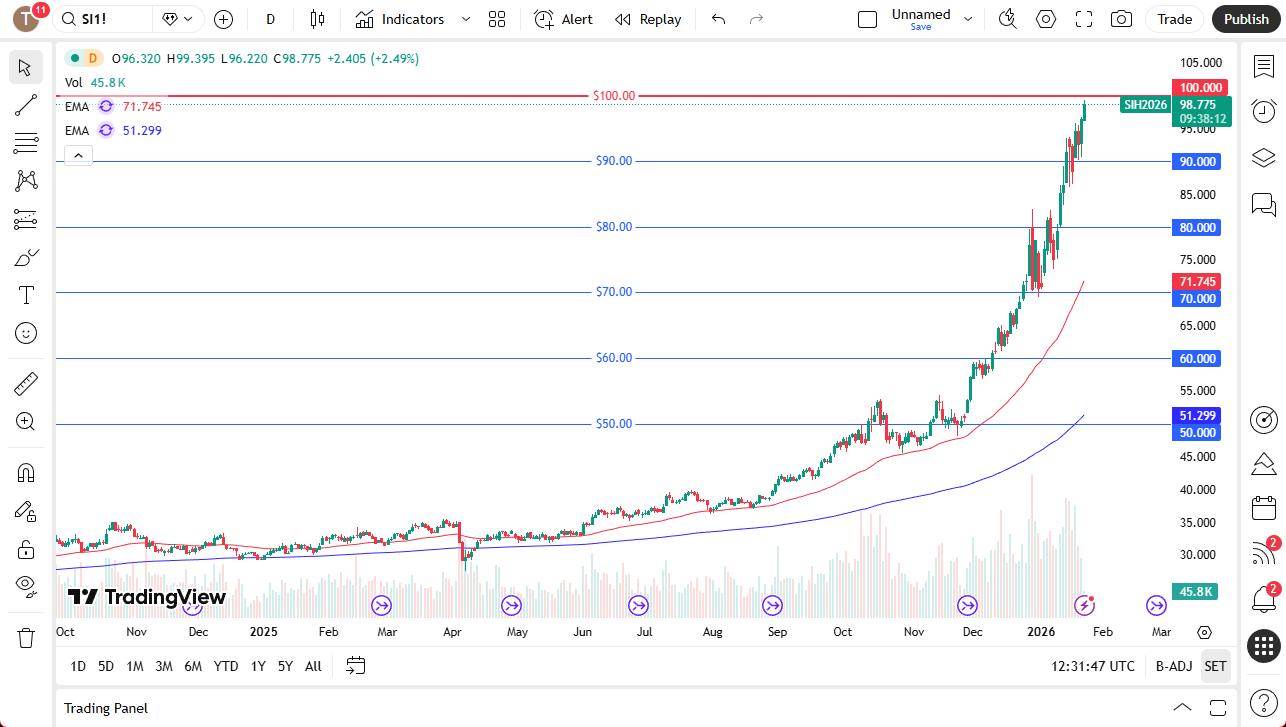This screenshot has height=727, width=1286.
Task: Toggle B-ADJ back-adjustment setting
Action: (1174, 666)
